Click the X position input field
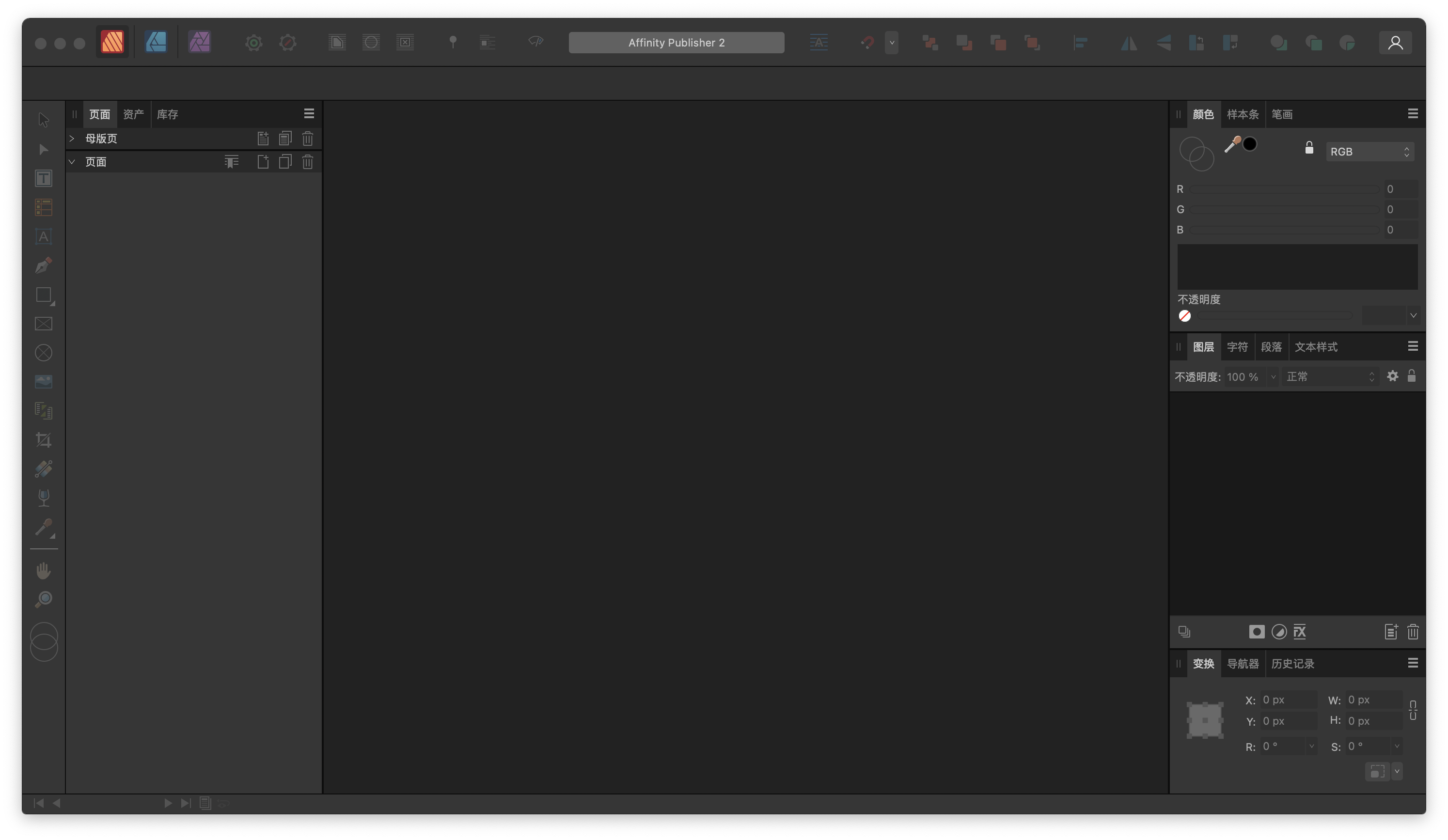 click(1289, 700)
